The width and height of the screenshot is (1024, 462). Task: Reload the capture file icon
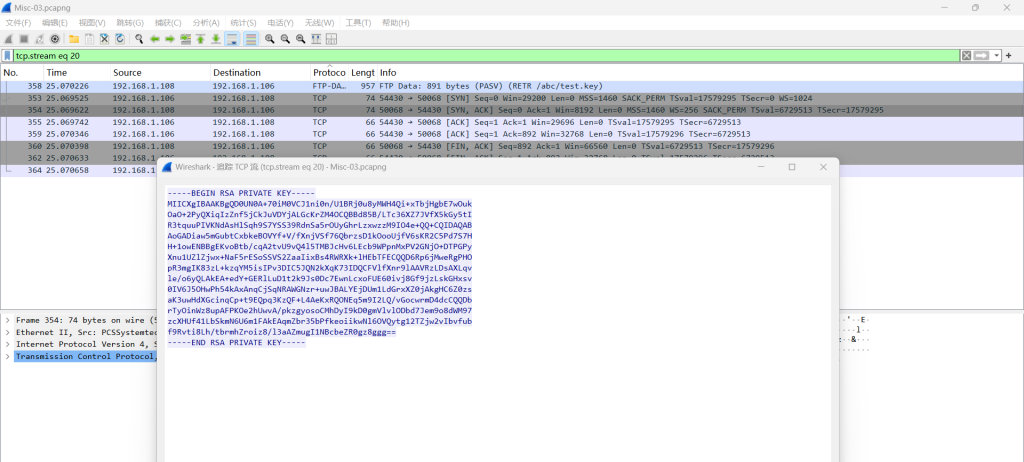[120, 39]
